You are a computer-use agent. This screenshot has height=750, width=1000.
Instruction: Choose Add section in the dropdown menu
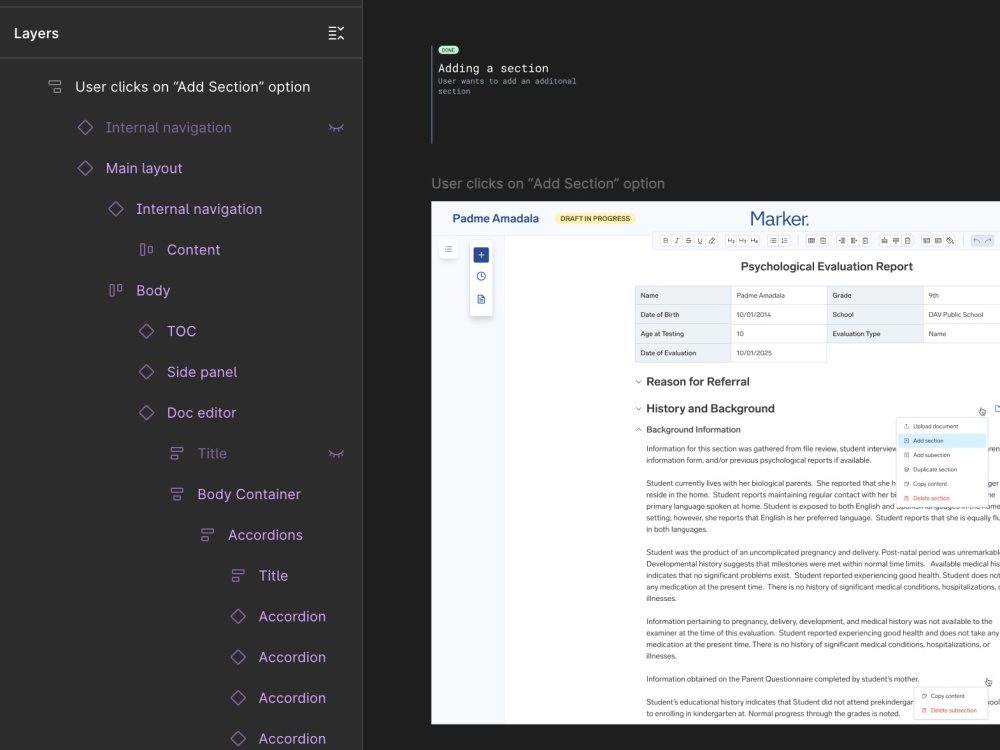point(942,441)
